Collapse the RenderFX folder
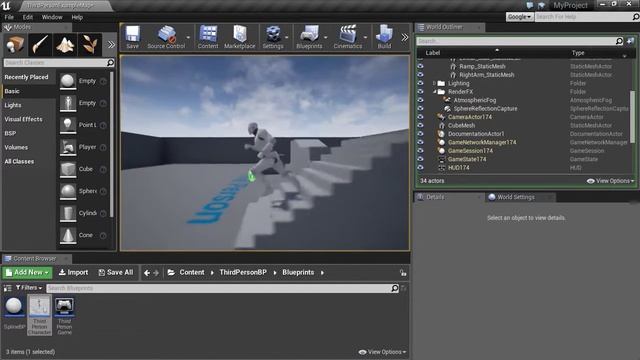The image size is (640, 360). tap(434, 92)
